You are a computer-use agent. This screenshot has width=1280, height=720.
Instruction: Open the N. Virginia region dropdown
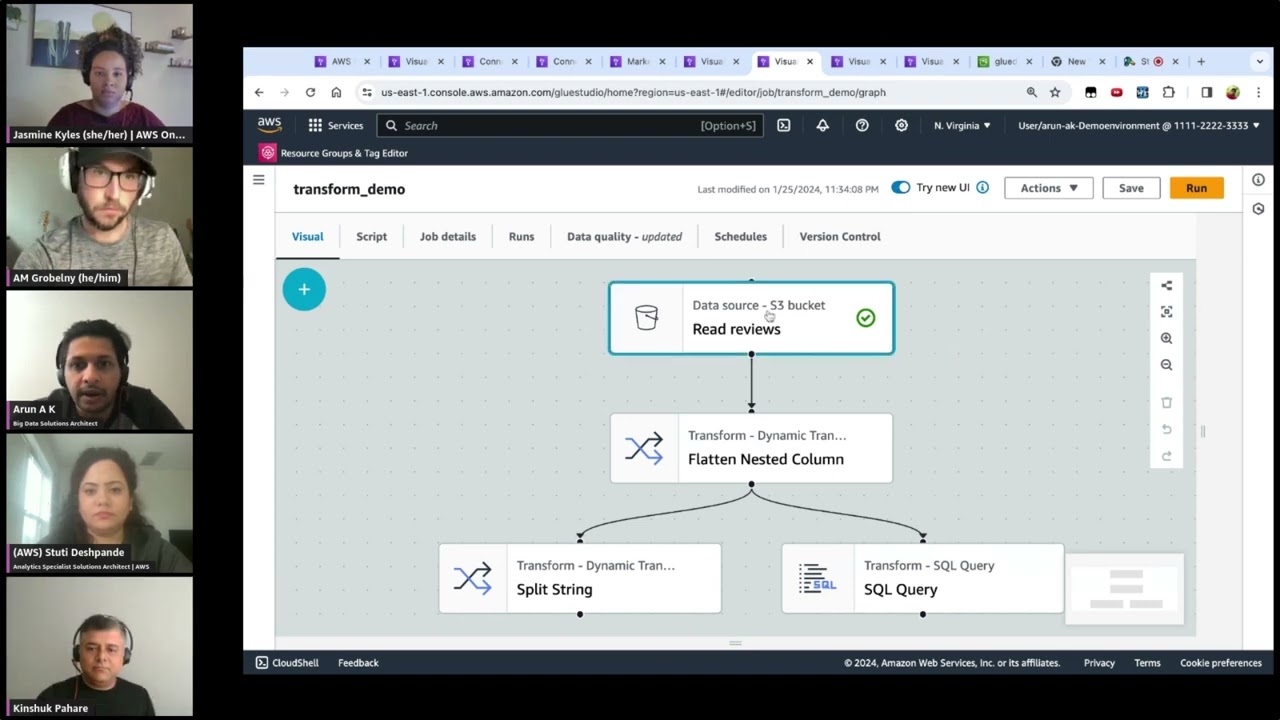coord(962,125)
